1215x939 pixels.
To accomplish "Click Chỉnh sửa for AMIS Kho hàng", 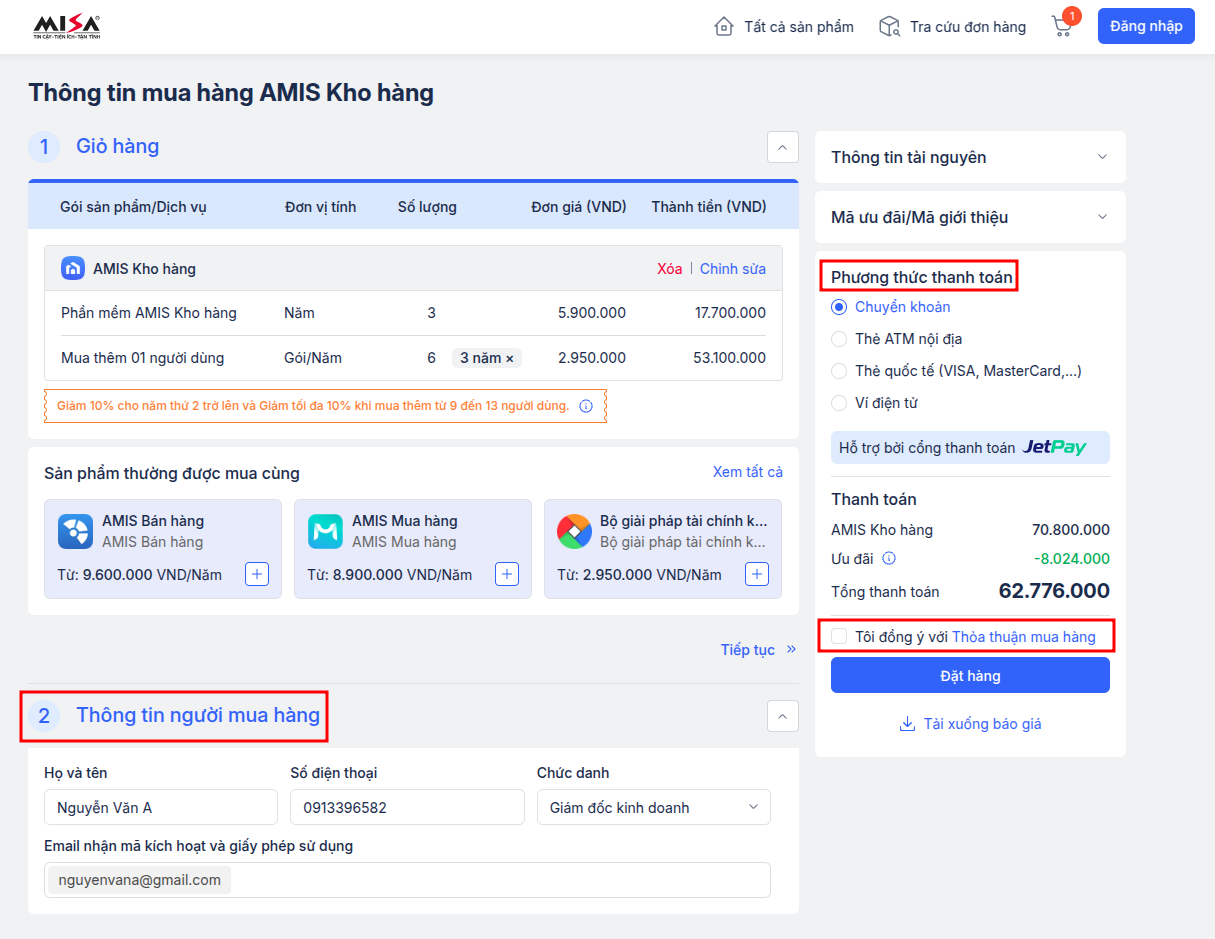I will [x=733, y=269].
